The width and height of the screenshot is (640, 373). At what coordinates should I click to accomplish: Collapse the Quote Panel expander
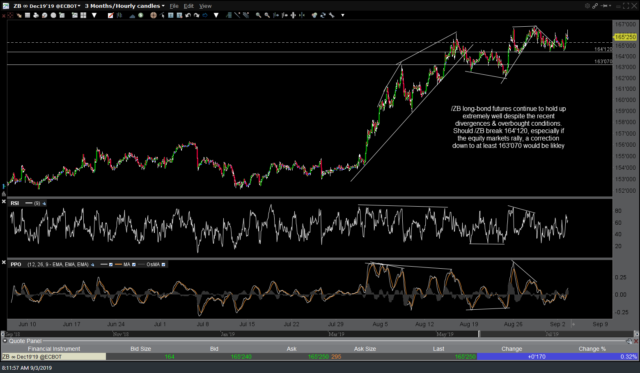tap(5, 341)
